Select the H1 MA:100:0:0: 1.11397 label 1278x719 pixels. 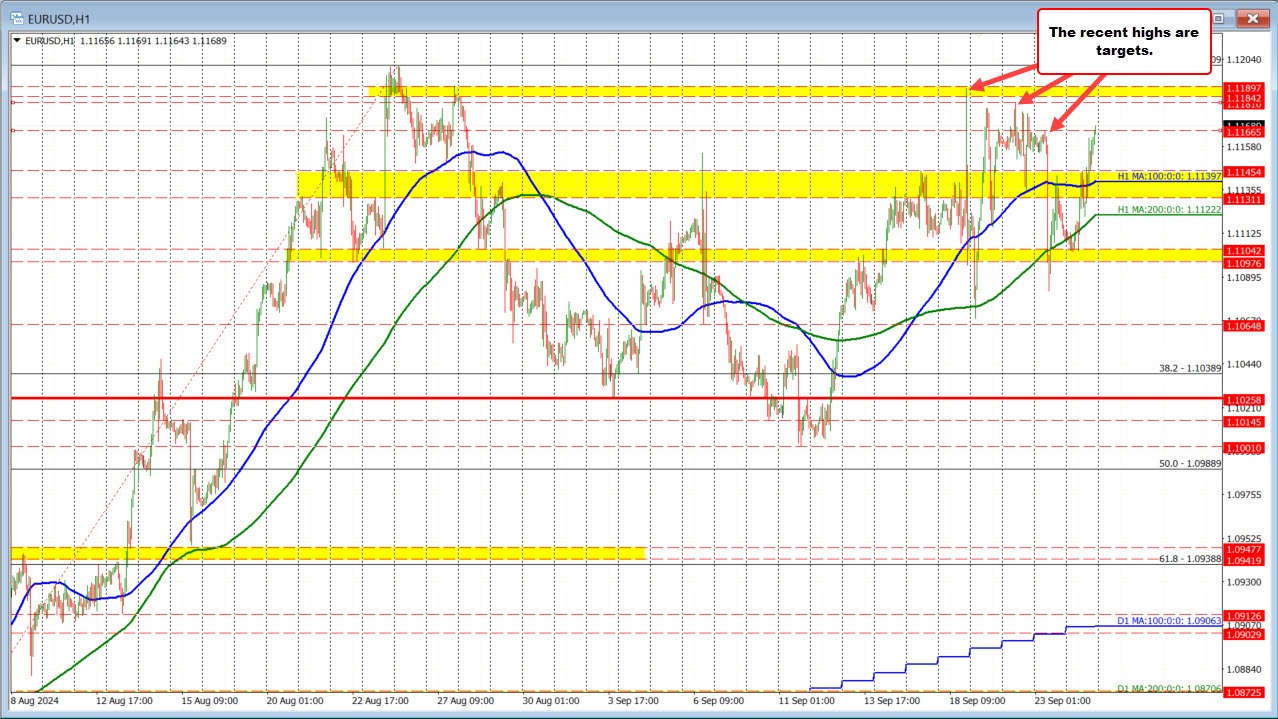[1169, 176]
